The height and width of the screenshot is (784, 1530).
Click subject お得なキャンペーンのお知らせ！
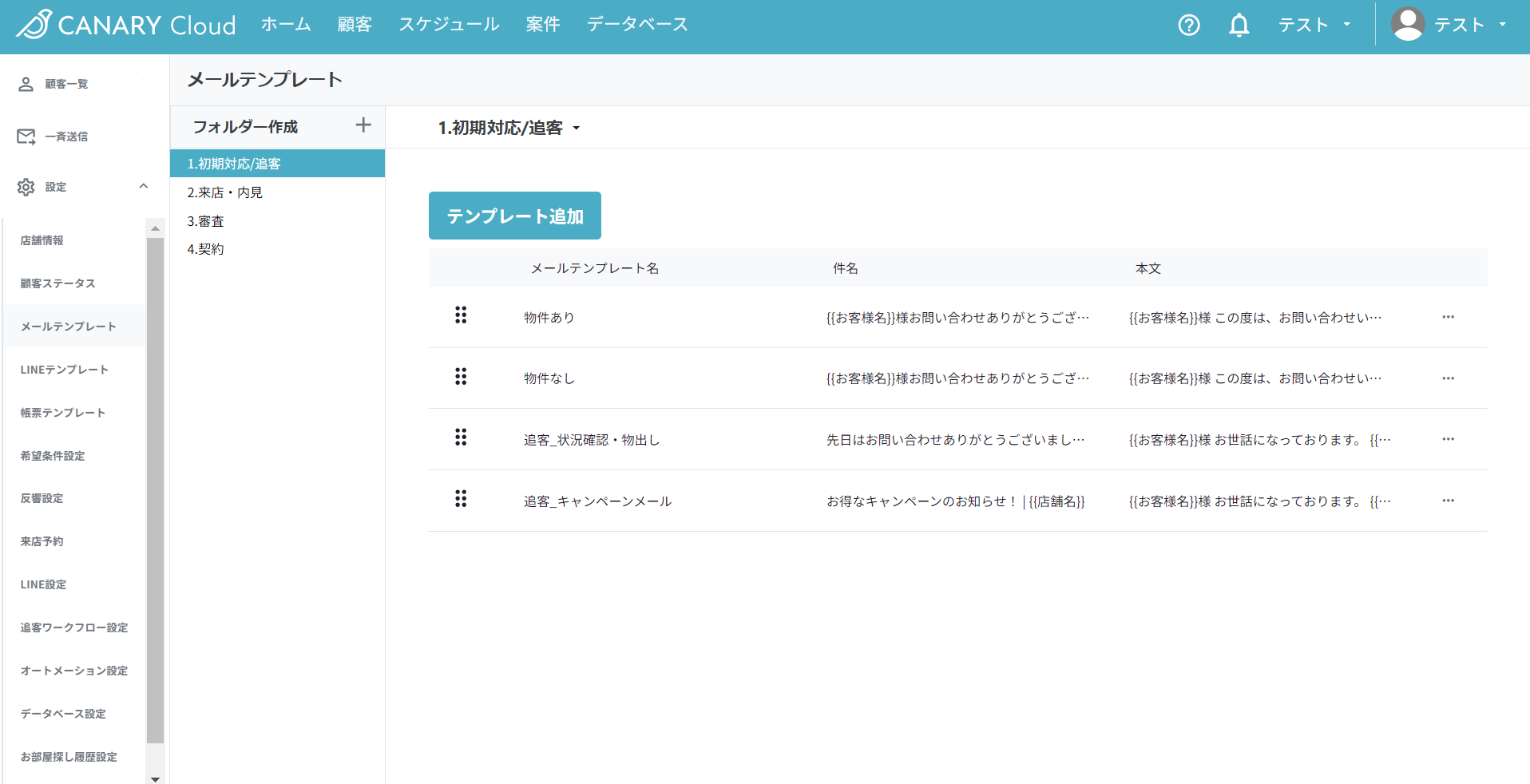coord(956,501)
